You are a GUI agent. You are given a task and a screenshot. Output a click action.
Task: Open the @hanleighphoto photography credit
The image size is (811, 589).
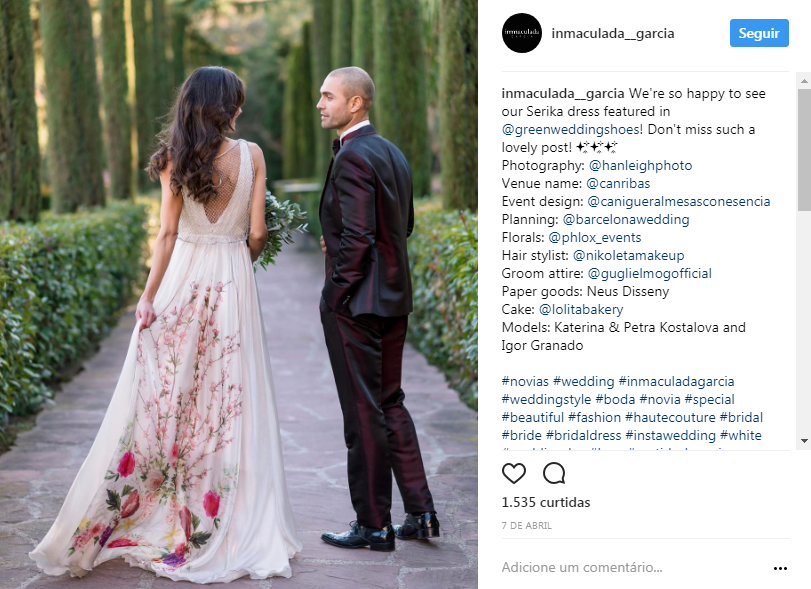[640, 165]
